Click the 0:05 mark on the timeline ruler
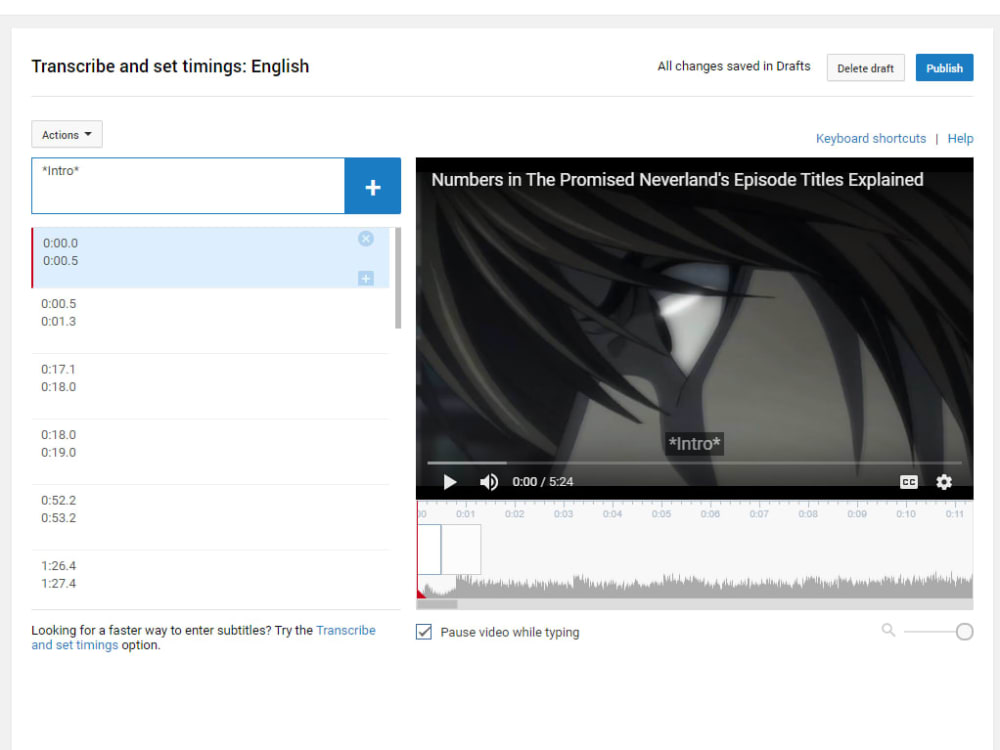 coord(661,513)
